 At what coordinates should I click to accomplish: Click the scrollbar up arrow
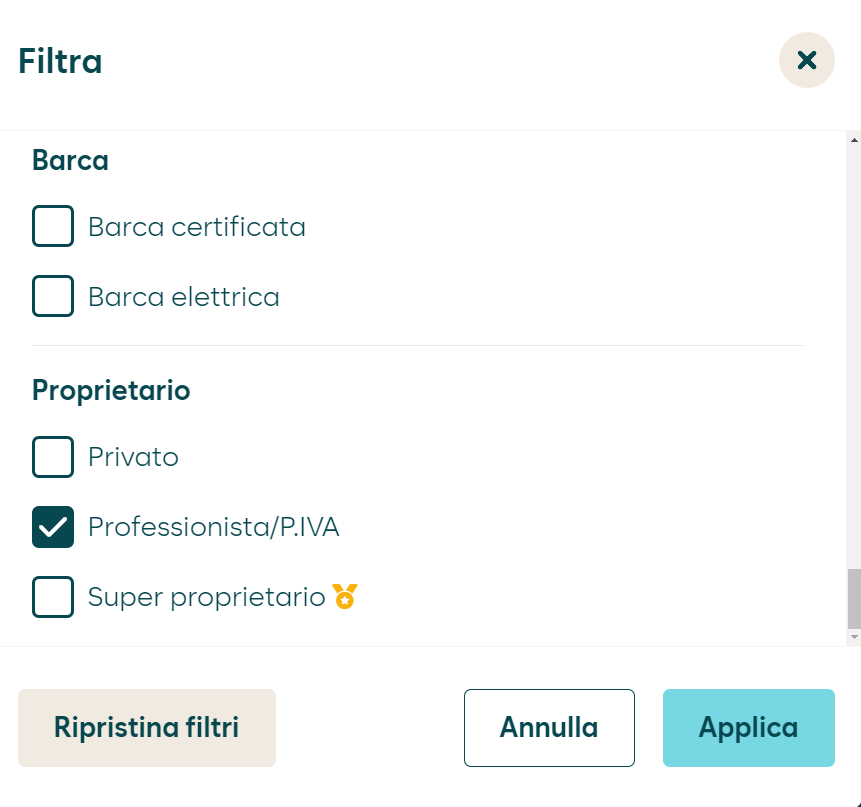pyautogui.click(x=854, y=140)
